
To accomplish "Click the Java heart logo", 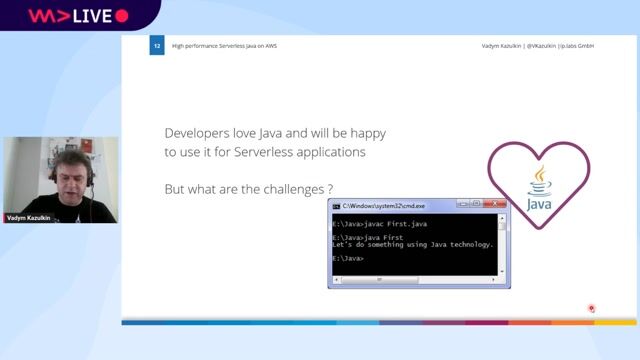I will 539,185.
